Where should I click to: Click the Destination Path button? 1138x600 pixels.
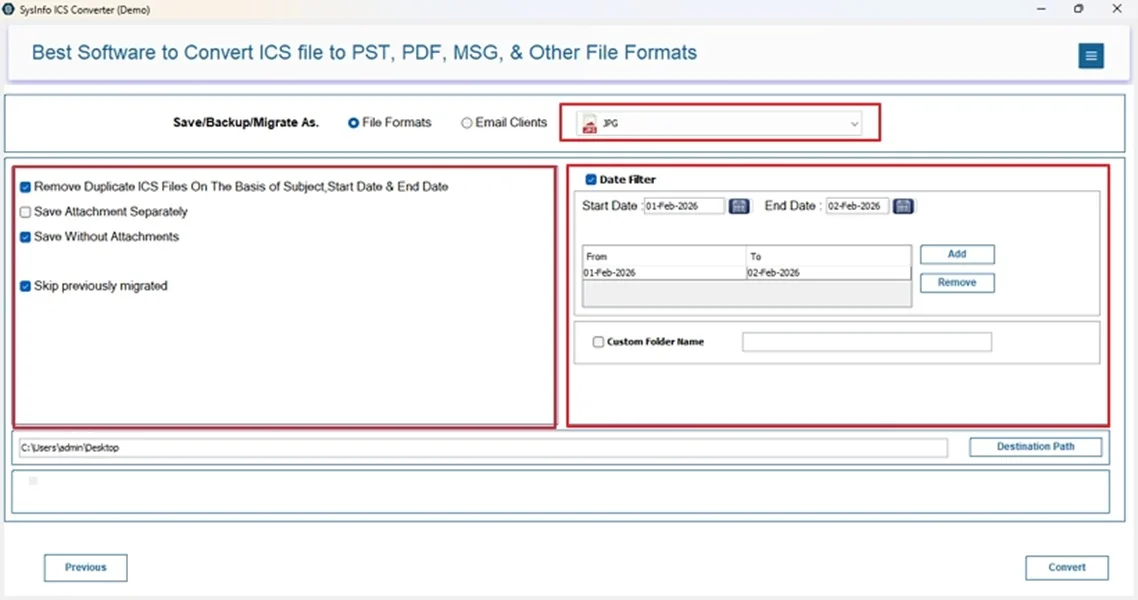[1035, 446]
